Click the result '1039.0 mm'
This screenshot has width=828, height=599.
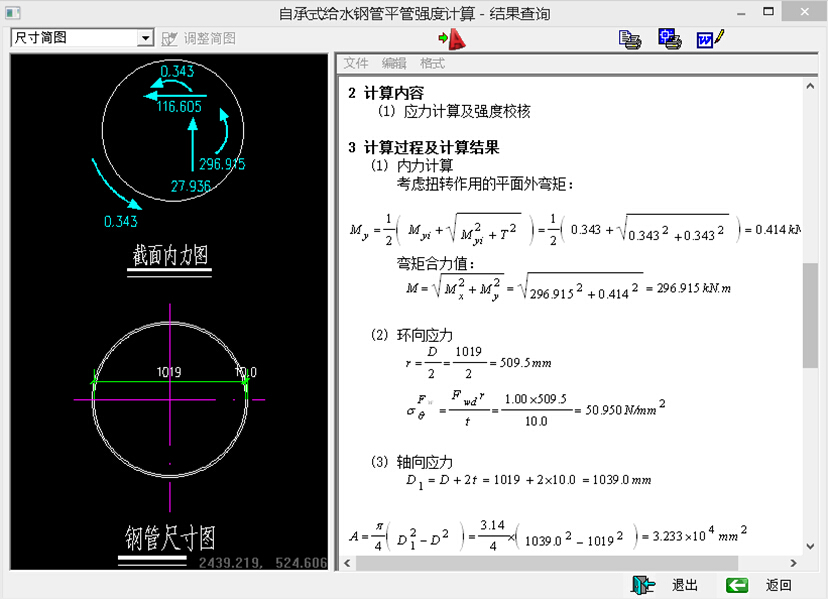[x=622, y=480]
